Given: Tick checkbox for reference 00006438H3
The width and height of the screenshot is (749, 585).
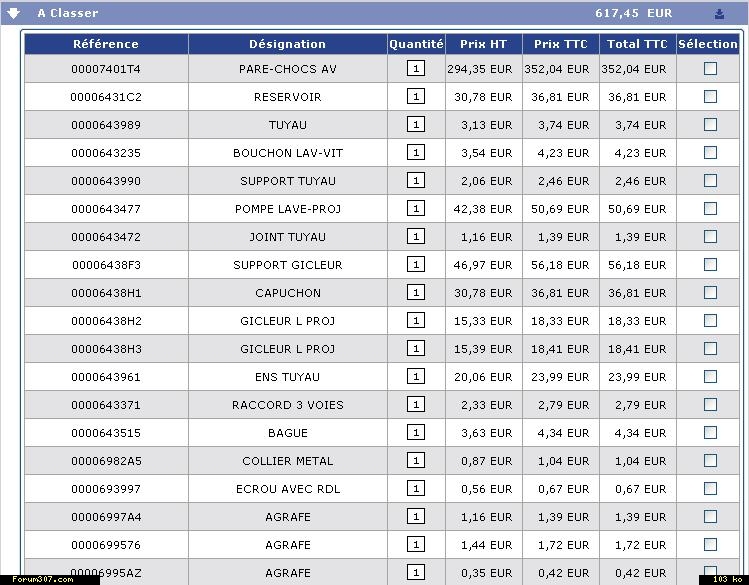Looking at the screenshot, I should [710, 349].
